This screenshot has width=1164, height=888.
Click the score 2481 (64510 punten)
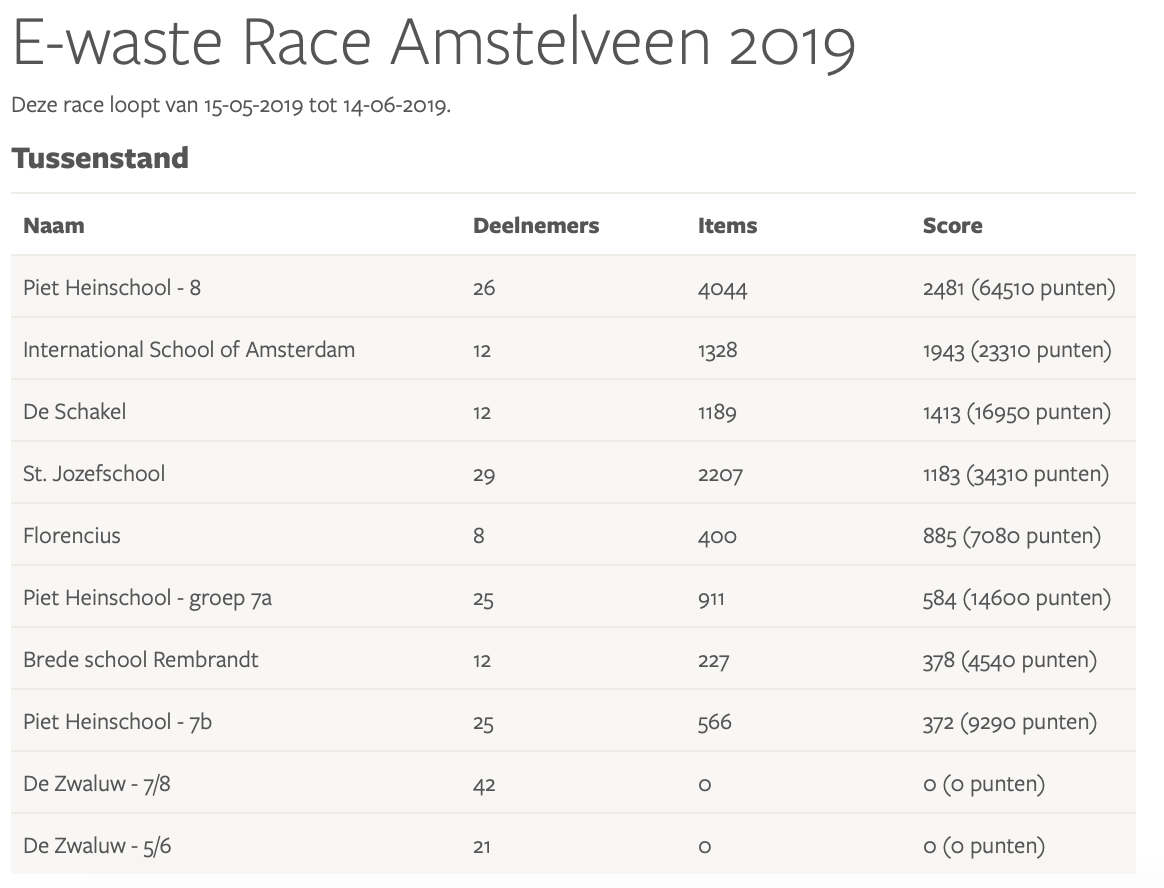point(1018,288)
